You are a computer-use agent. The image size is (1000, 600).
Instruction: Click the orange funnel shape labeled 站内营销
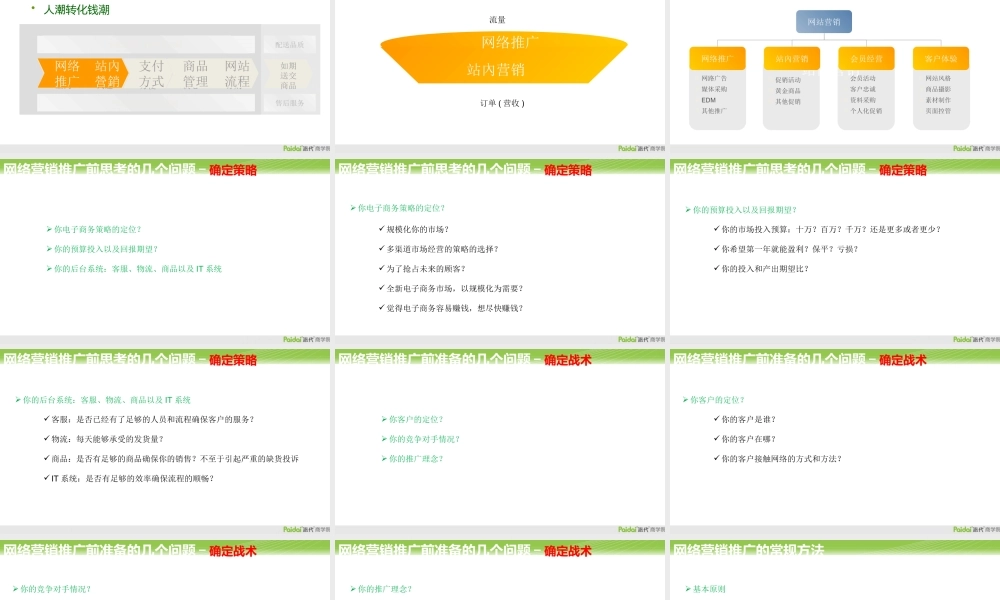[496, 70]
